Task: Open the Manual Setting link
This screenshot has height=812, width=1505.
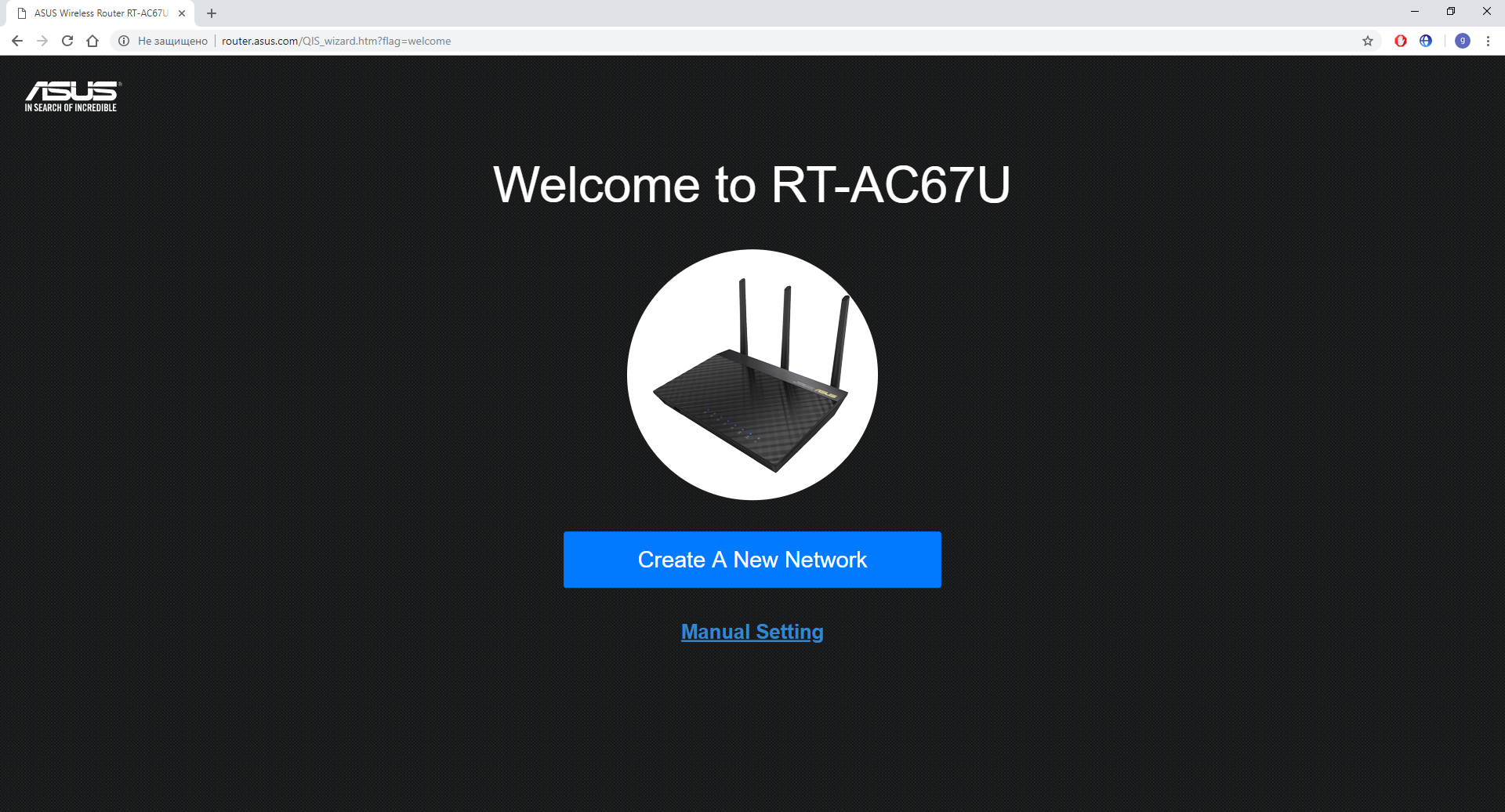Action: point(752,632)
